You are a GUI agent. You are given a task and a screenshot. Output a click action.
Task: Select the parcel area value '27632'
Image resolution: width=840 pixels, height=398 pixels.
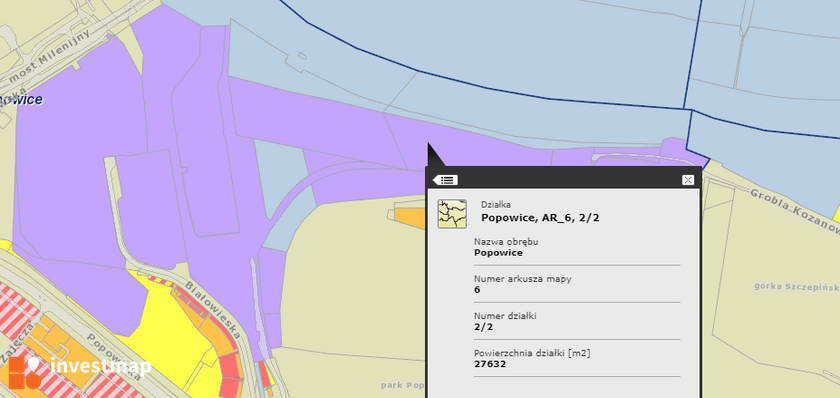(x=490, y=364)
